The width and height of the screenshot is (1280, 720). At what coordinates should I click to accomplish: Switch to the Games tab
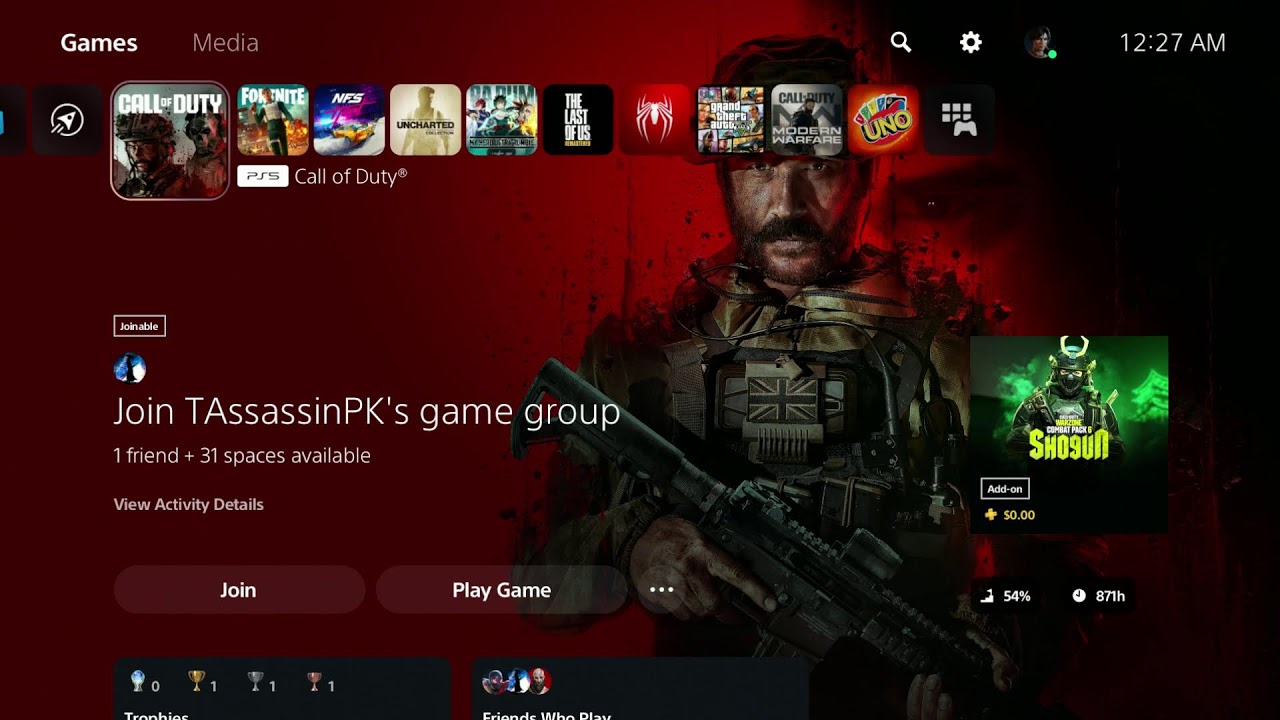pos(99,43)
